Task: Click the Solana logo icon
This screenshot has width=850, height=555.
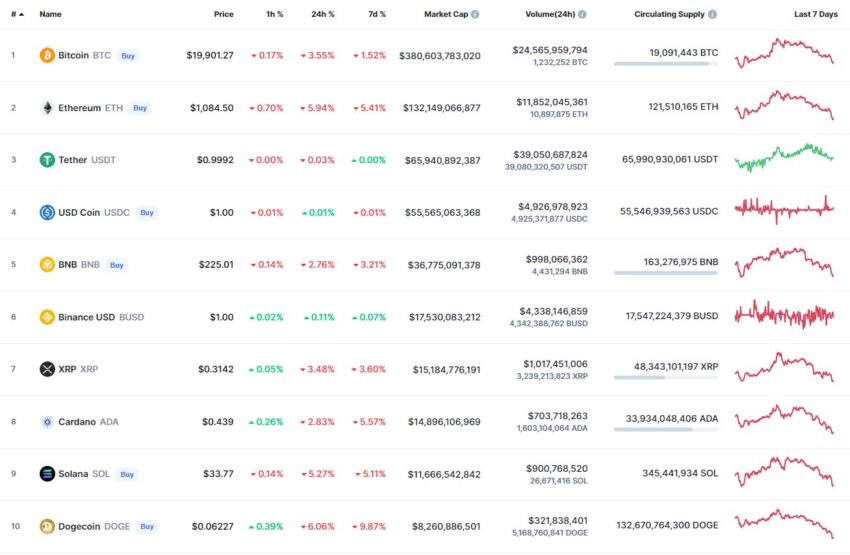Action: [47, 474]
